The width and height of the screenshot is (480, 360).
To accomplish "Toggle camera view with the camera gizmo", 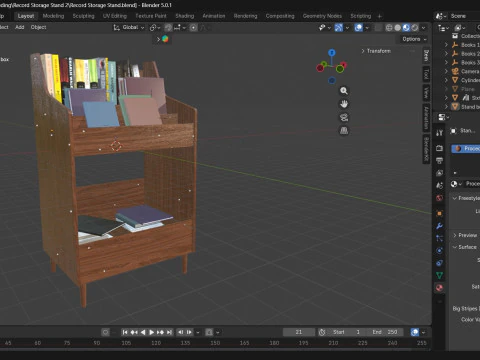I will point(344,117).
